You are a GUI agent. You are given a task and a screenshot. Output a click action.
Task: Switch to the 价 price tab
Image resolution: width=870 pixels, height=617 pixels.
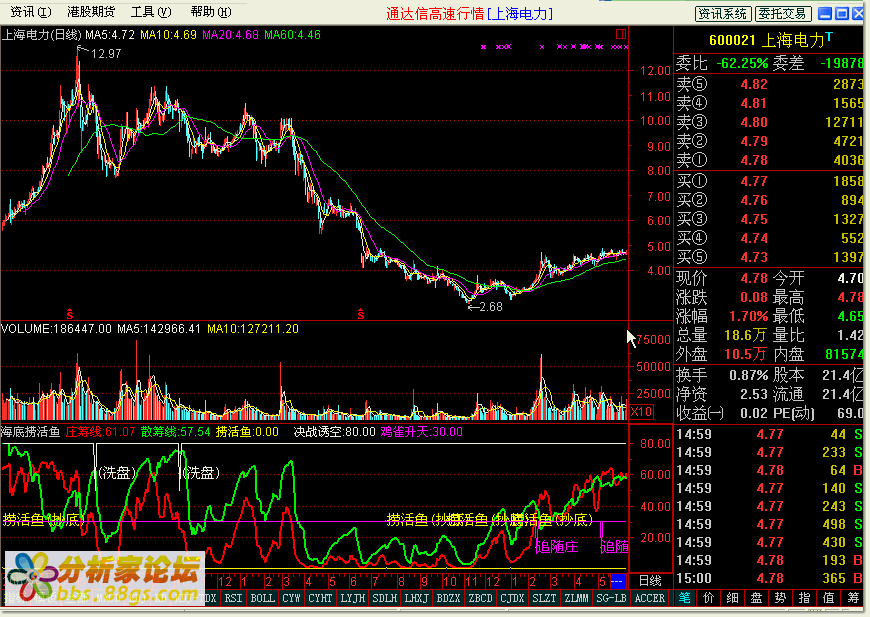709,598
